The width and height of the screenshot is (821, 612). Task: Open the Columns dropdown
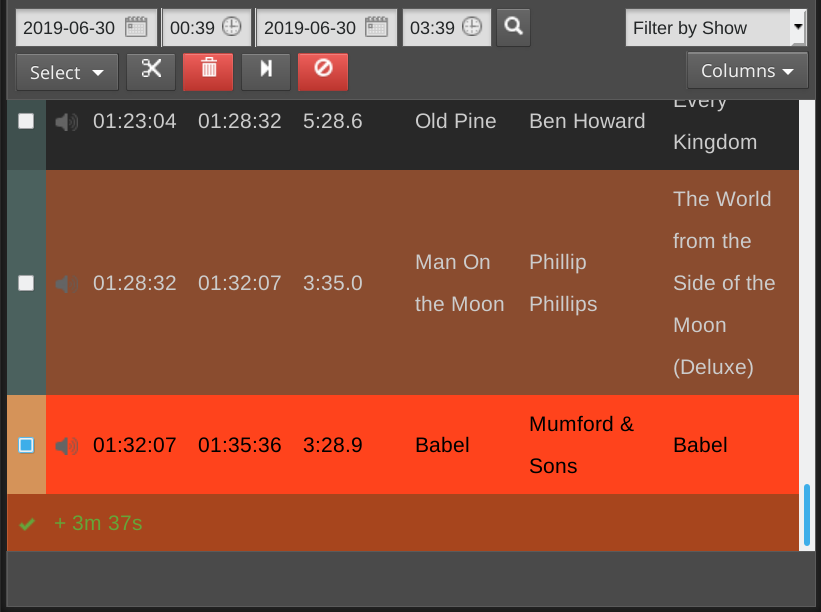click(747, 71)
